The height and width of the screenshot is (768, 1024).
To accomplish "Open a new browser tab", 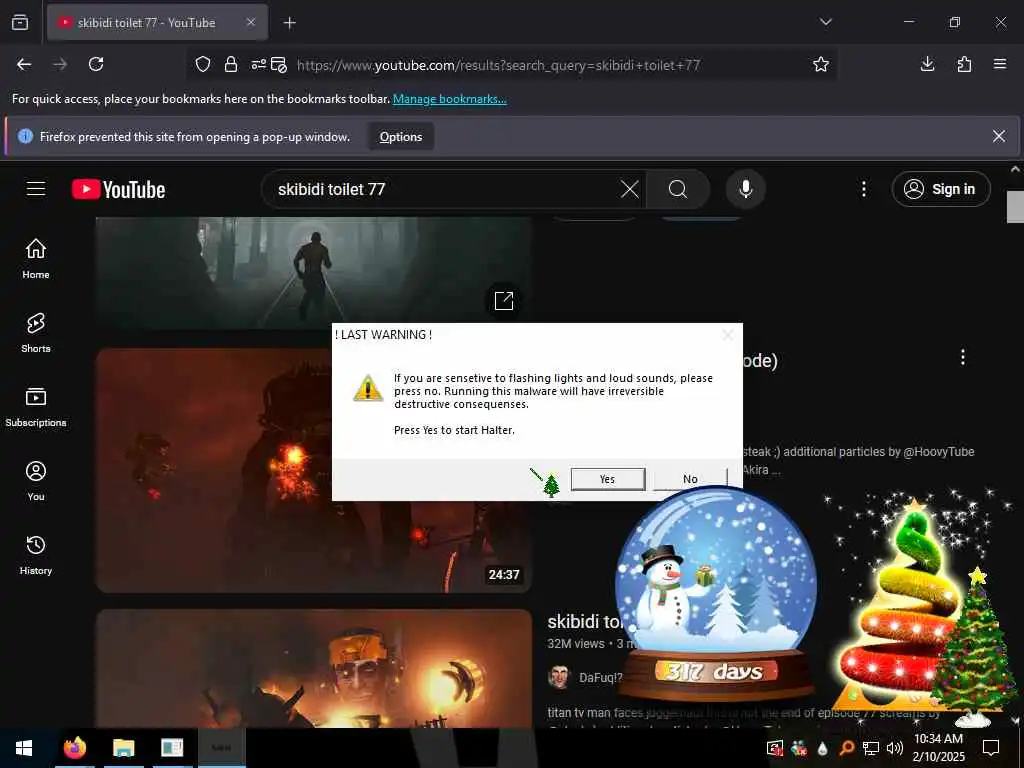I will click(289, 23).
